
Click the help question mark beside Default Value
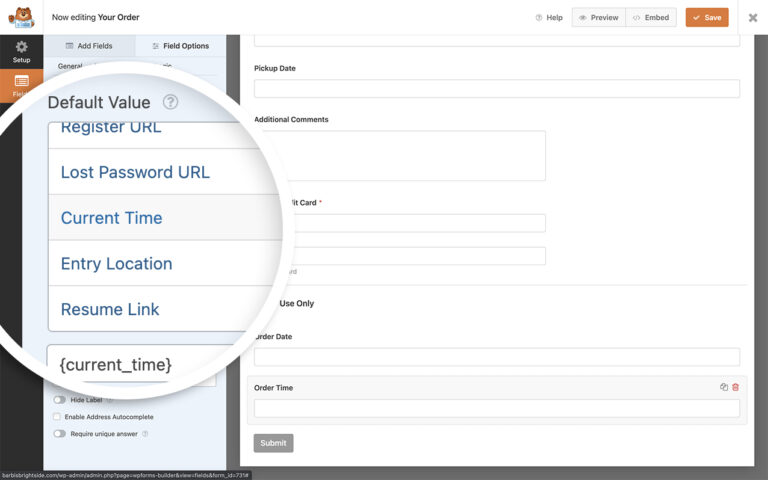tap(170, 102)
